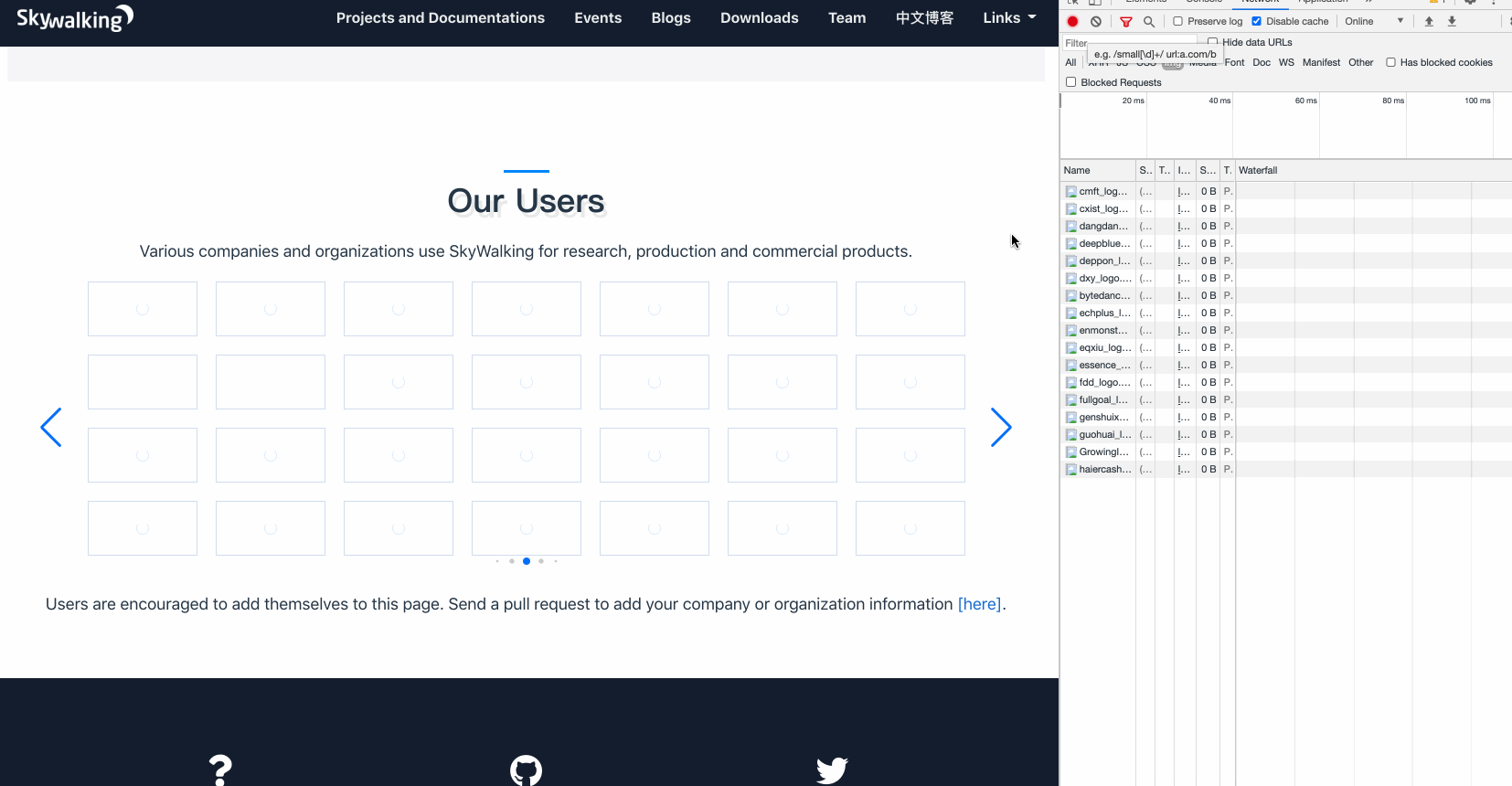Uncheck Disable cache checkbox
1512x786 pixels.
tap(1257, 21)
